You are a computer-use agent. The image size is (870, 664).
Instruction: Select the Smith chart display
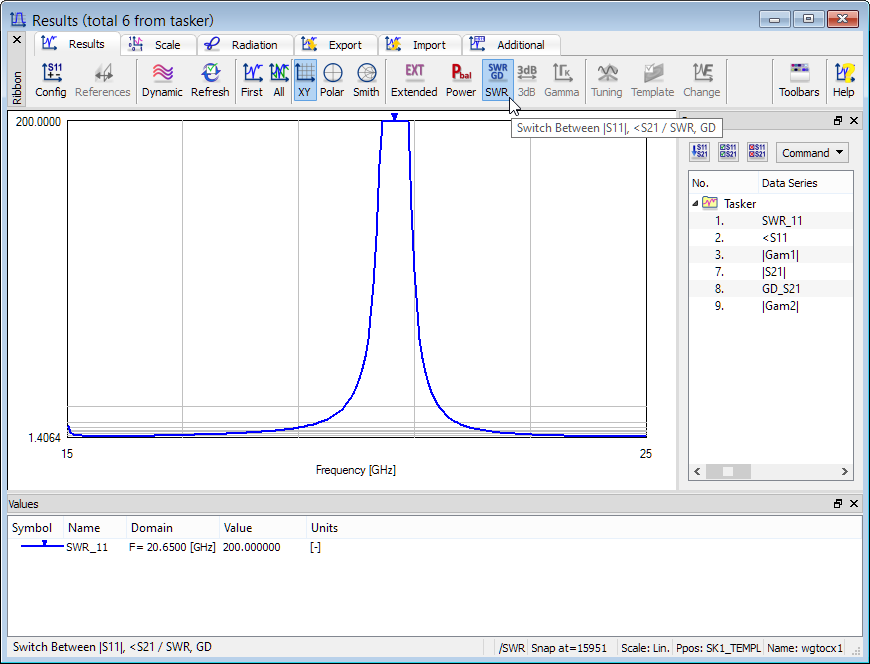click(x=366, y=80)
